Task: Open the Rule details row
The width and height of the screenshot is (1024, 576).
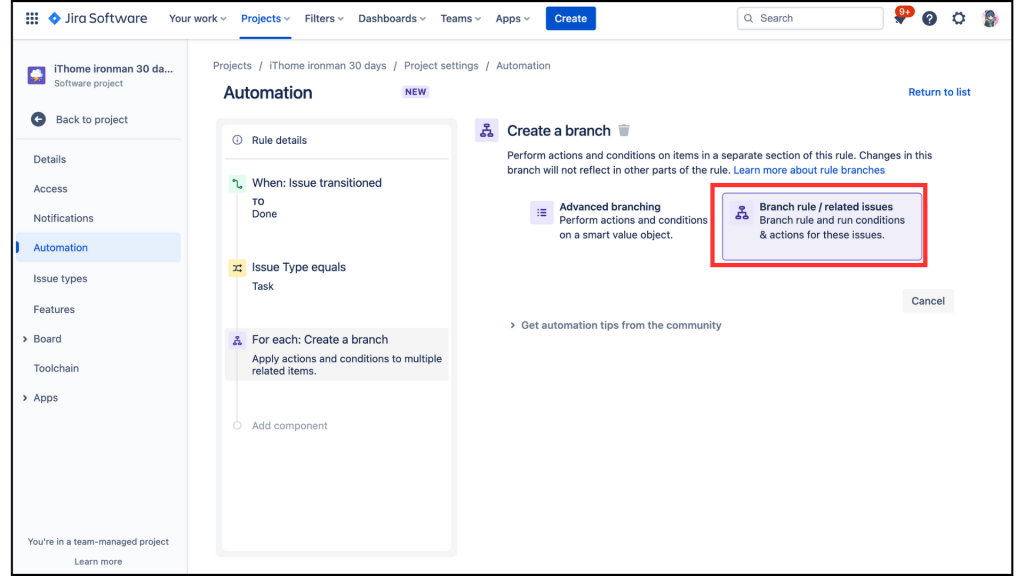Action: click(x=336, y=140)
